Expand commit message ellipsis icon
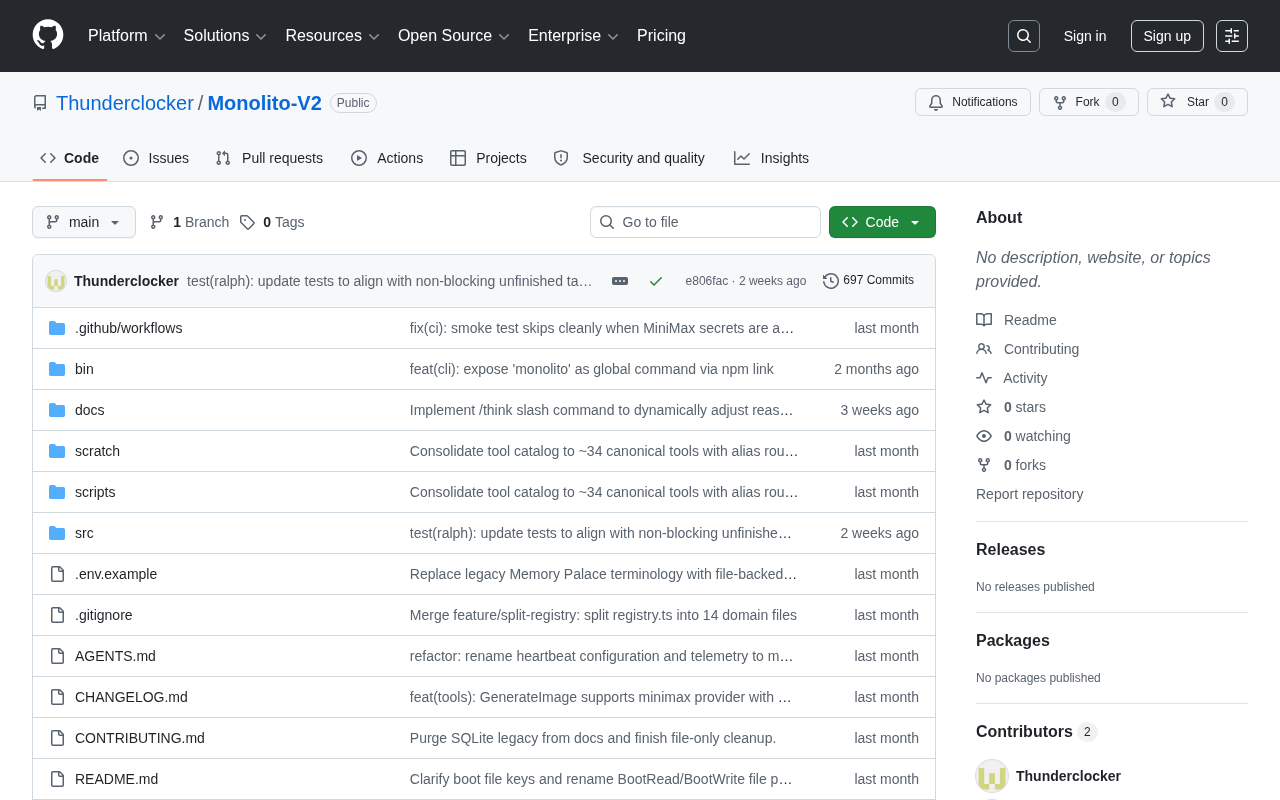 click(620, 281)
